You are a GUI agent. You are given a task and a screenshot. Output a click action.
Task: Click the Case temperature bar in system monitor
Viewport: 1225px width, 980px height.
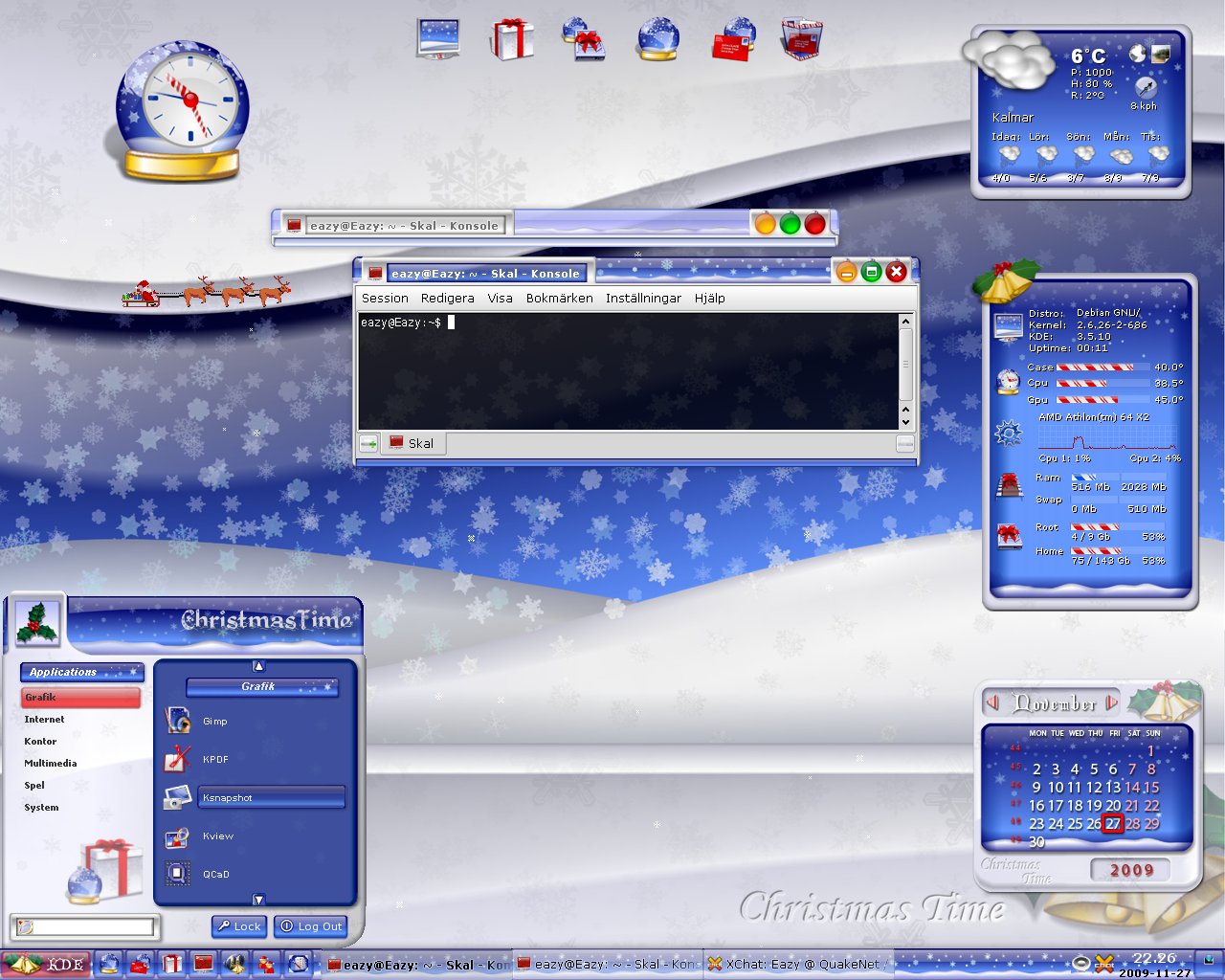(1102, 367)
